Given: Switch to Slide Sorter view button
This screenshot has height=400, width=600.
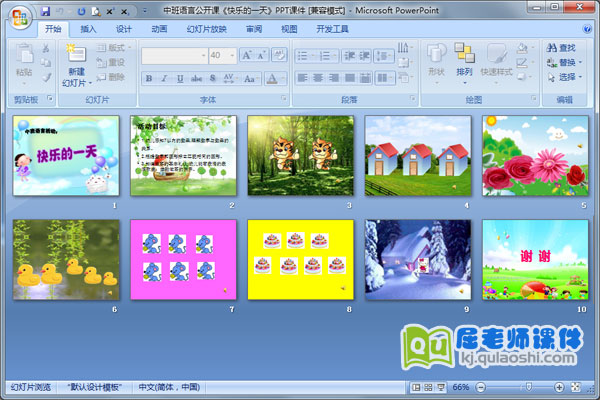Looking at the screenshot, I should pos(429,387).
